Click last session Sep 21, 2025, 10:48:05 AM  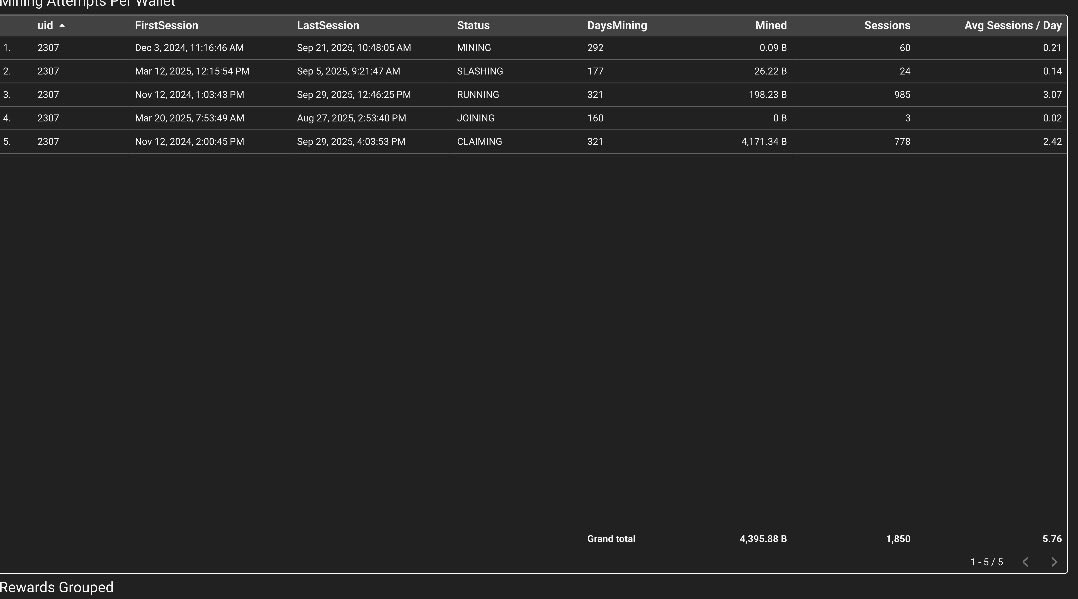point(354,48)
